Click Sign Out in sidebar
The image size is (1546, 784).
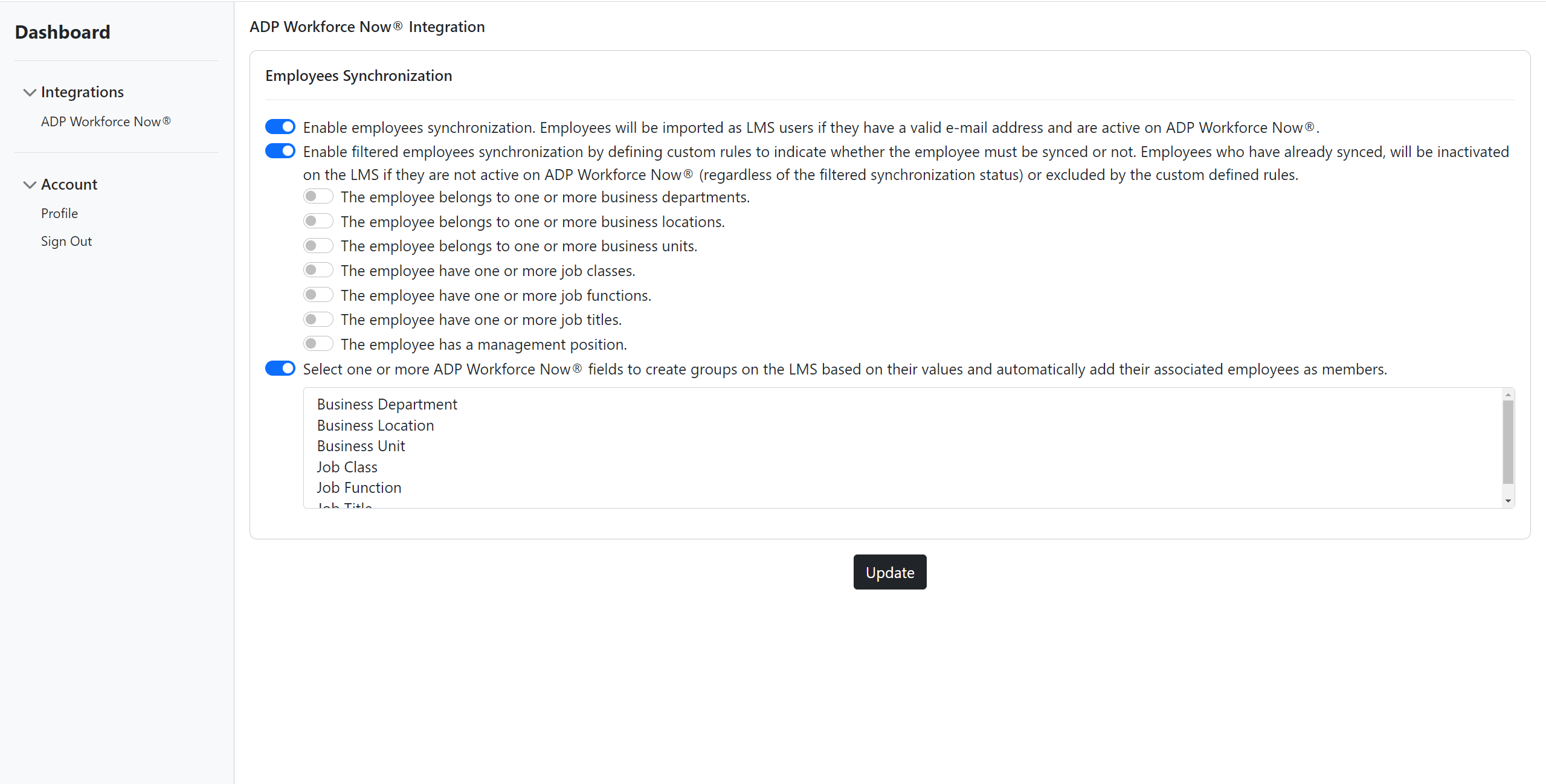click(66, 241)
